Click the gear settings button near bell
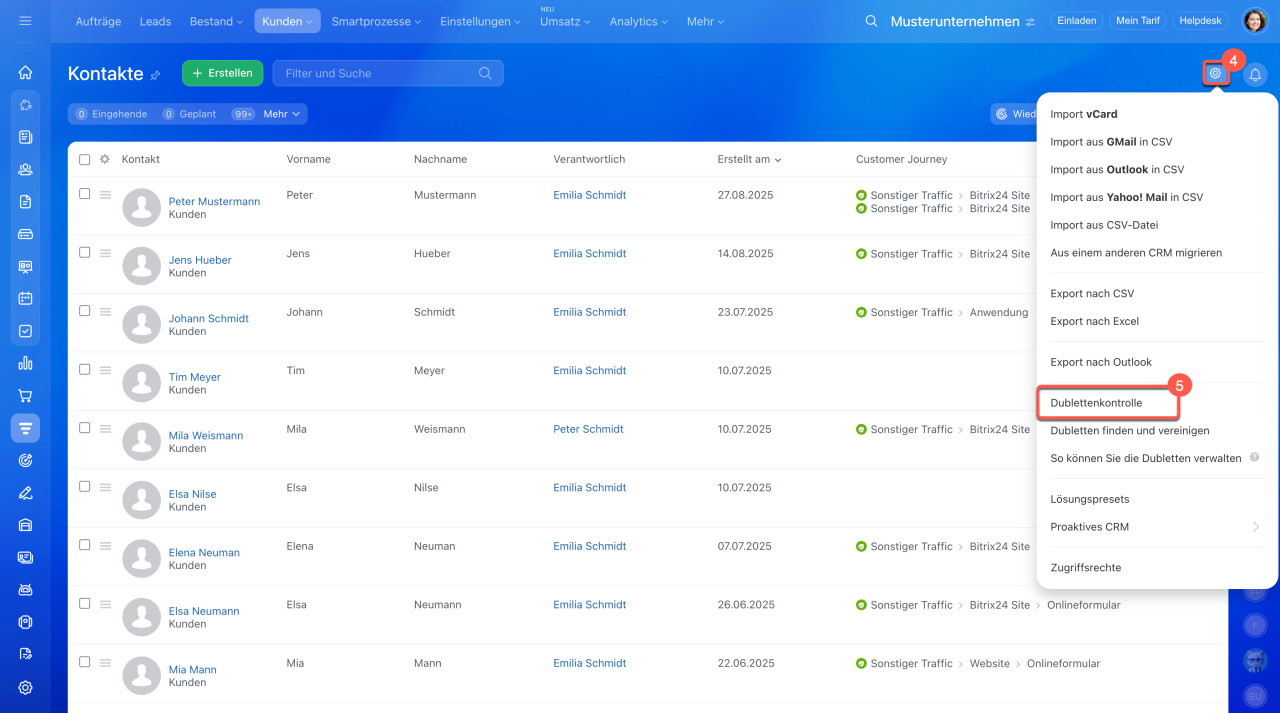 coord(1215,73)
